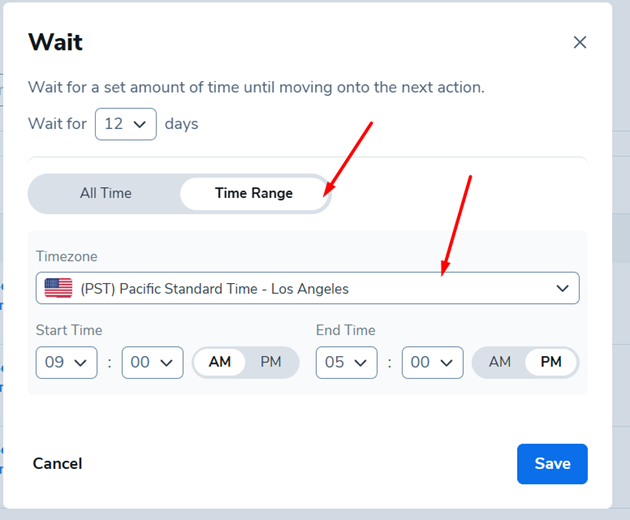Click the Pacific Standard Time timezone text

(x=215, y=289)
